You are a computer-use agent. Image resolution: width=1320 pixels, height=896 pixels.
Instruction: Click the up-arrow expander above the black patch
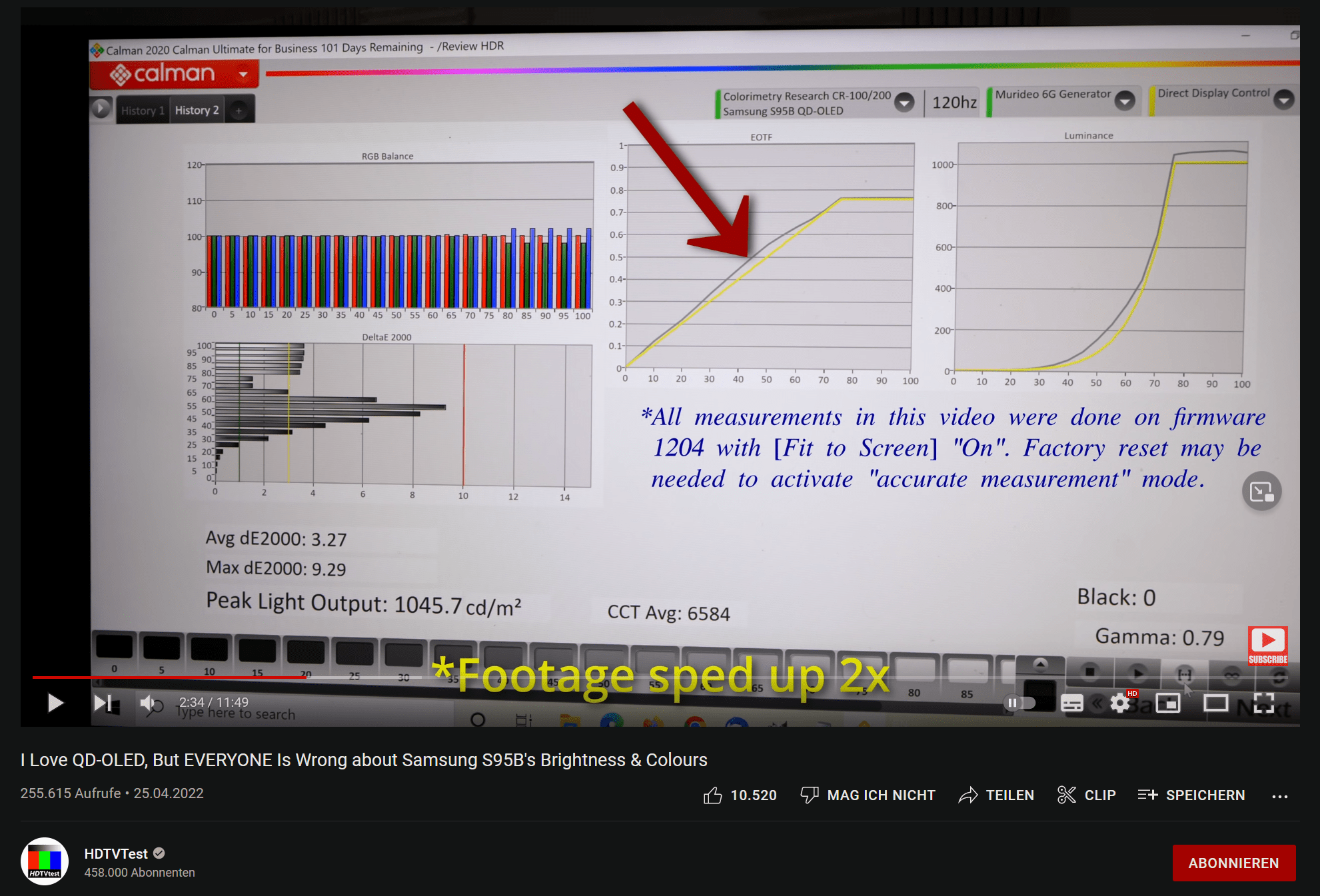click(1039, 664)
